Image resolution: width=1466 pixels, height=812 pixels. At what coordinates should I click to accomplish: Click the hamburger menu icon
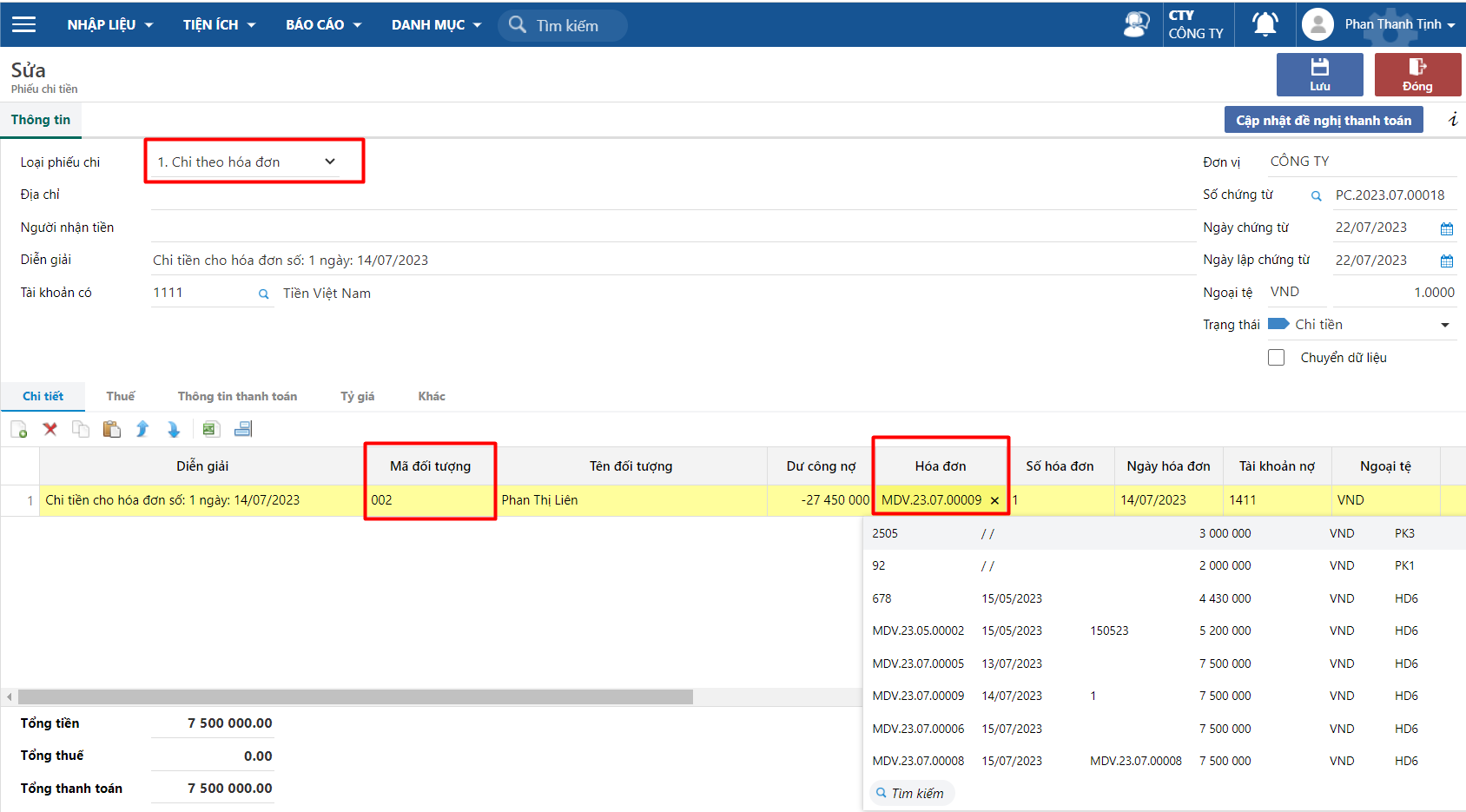click(24, 24)
